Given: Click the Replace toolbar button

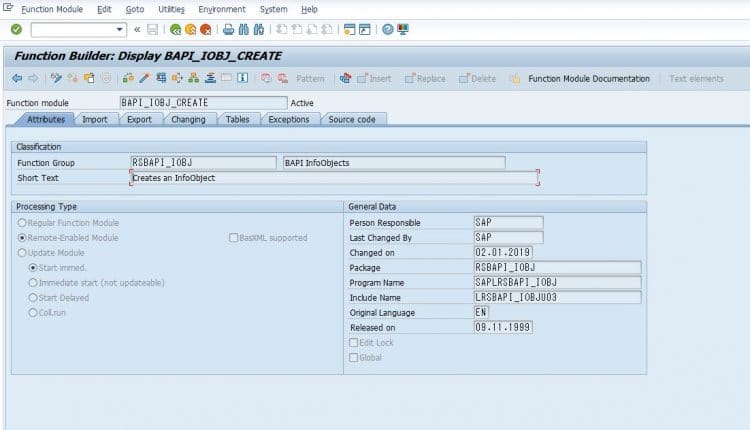Looking at the screenshot, I should click(425, 78).
